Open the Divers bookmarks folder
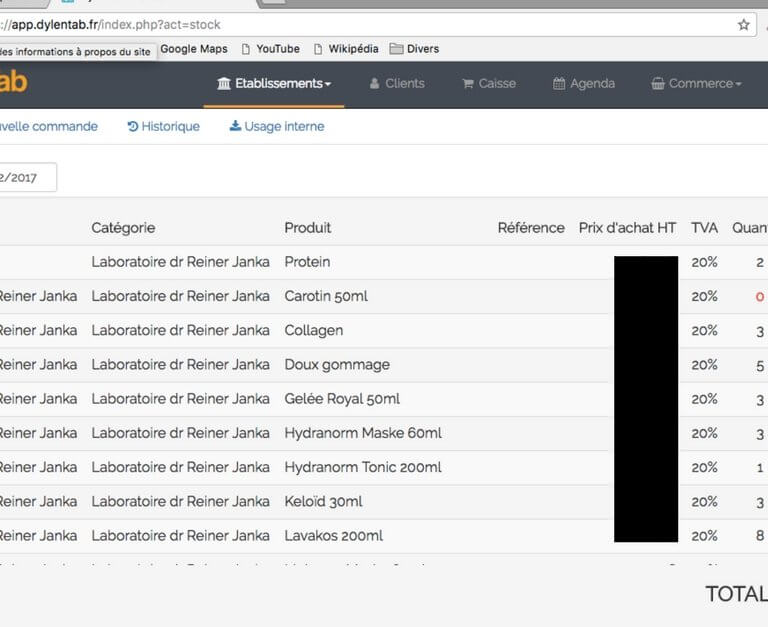The image size is (768, 627). point(414,49)
